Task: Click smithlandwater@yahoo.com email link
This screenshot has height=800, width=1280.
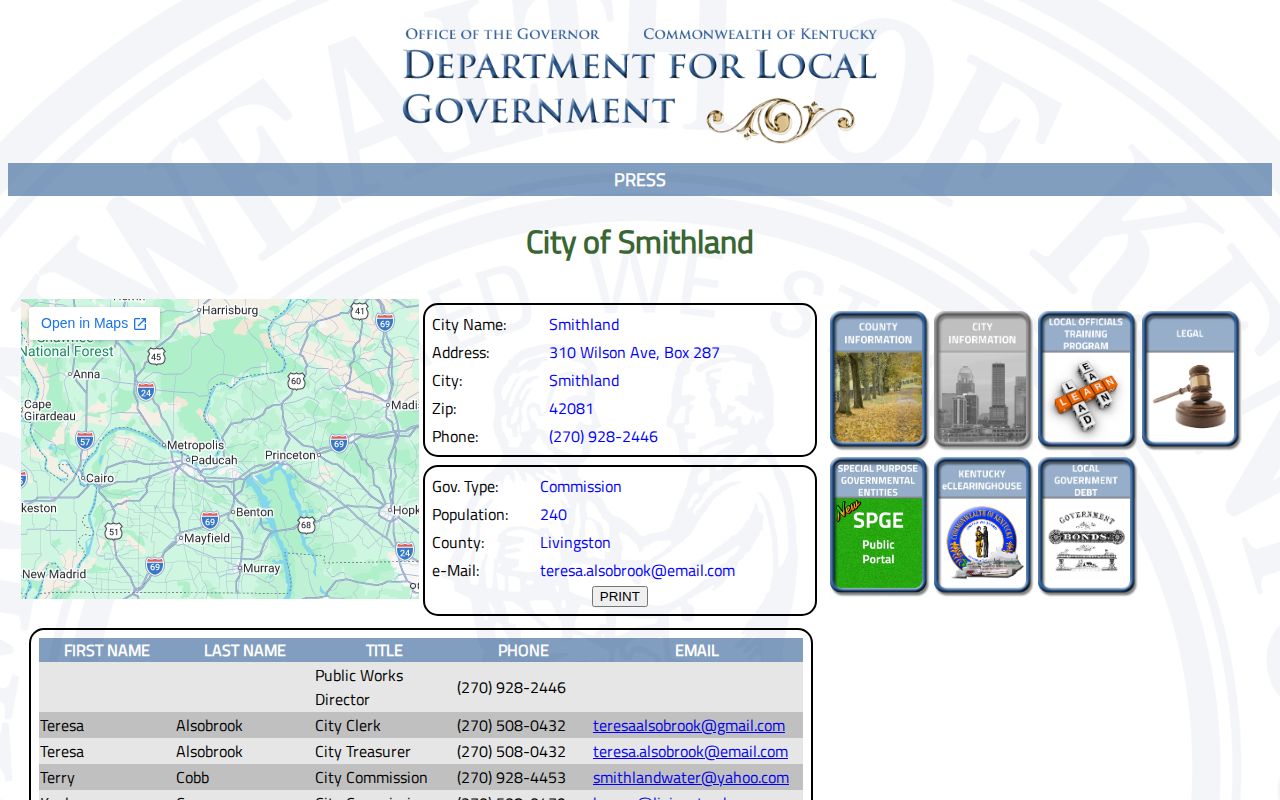Action: pos(691,778)
